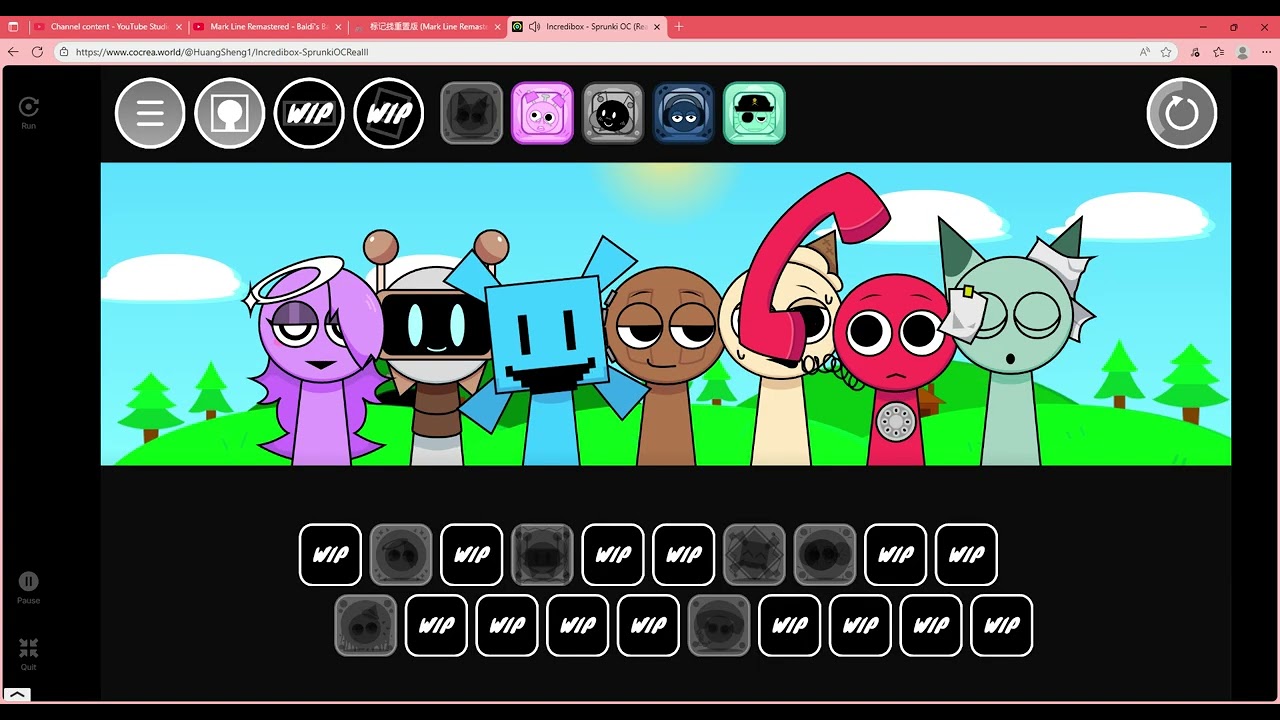
Task: Click WIP tile directly left of beanie-face icon
Action: (649, 625)
